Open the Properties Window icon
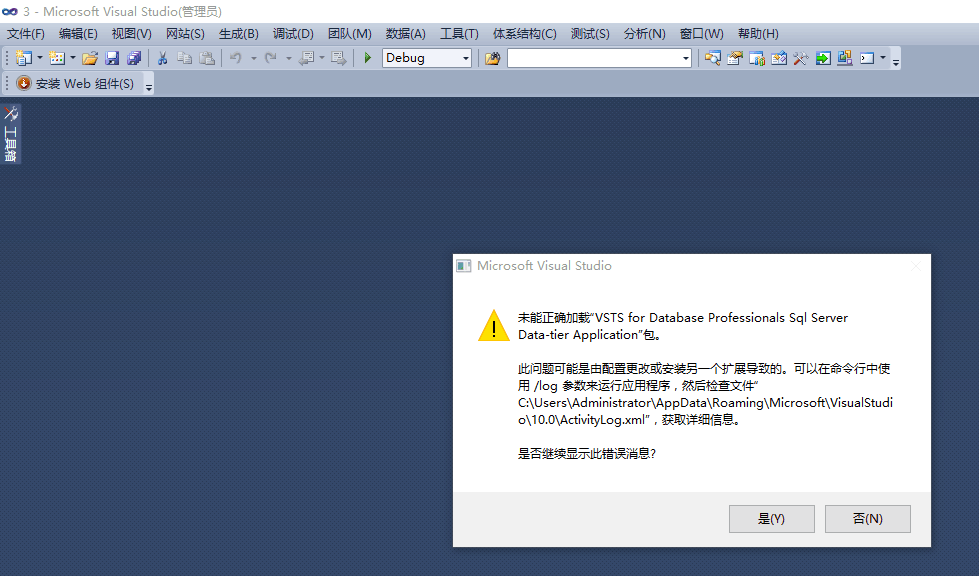The image size is (979, 576). pos(734,58)
